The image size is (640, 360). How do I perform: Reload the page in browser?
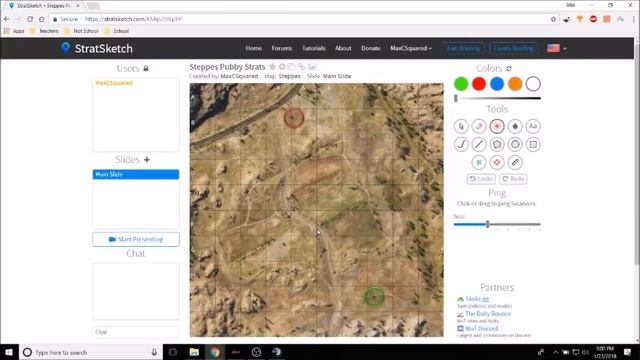30,19
